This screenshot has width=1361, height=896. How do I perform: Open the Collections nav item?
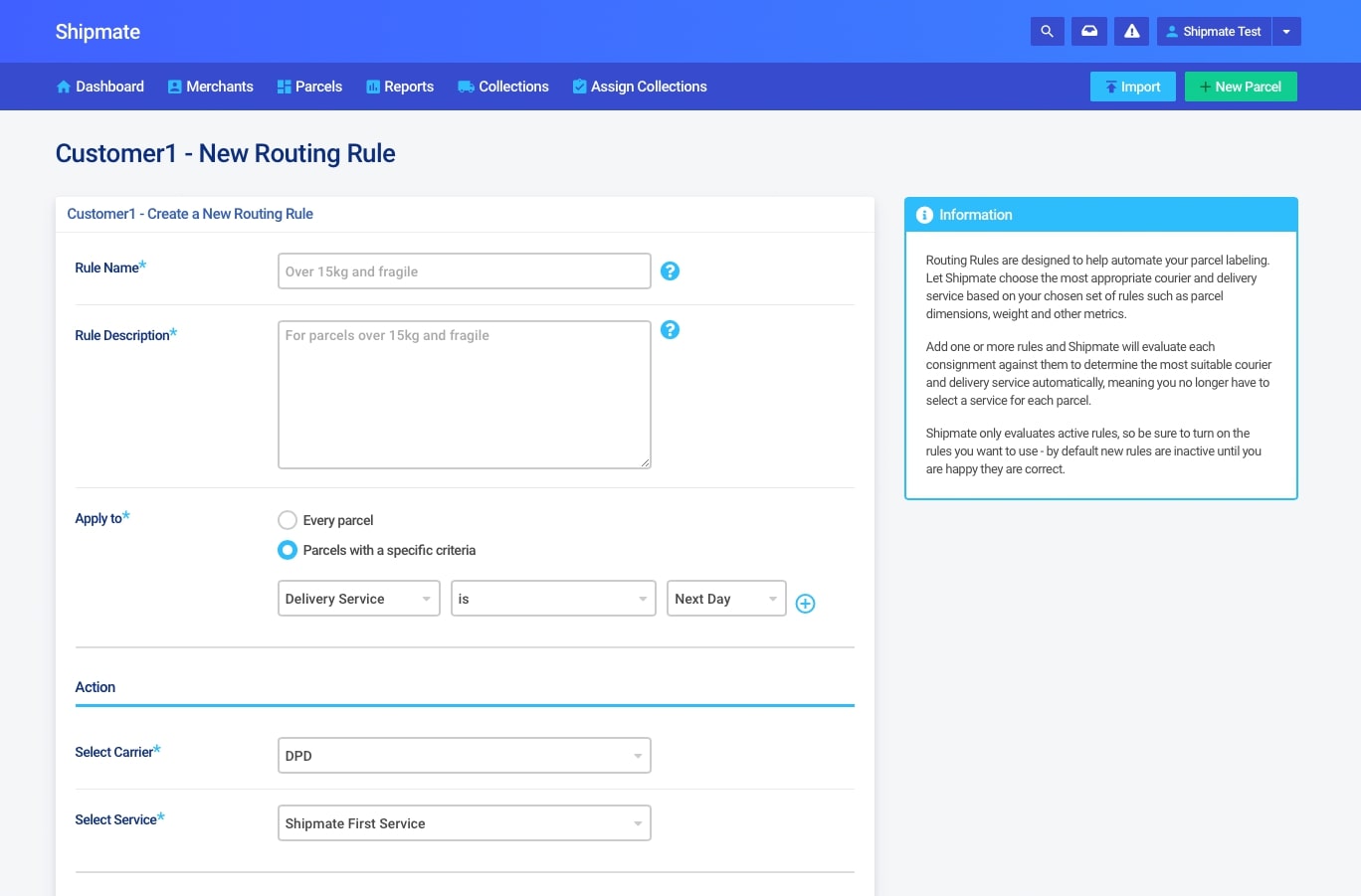coord(503,87)
